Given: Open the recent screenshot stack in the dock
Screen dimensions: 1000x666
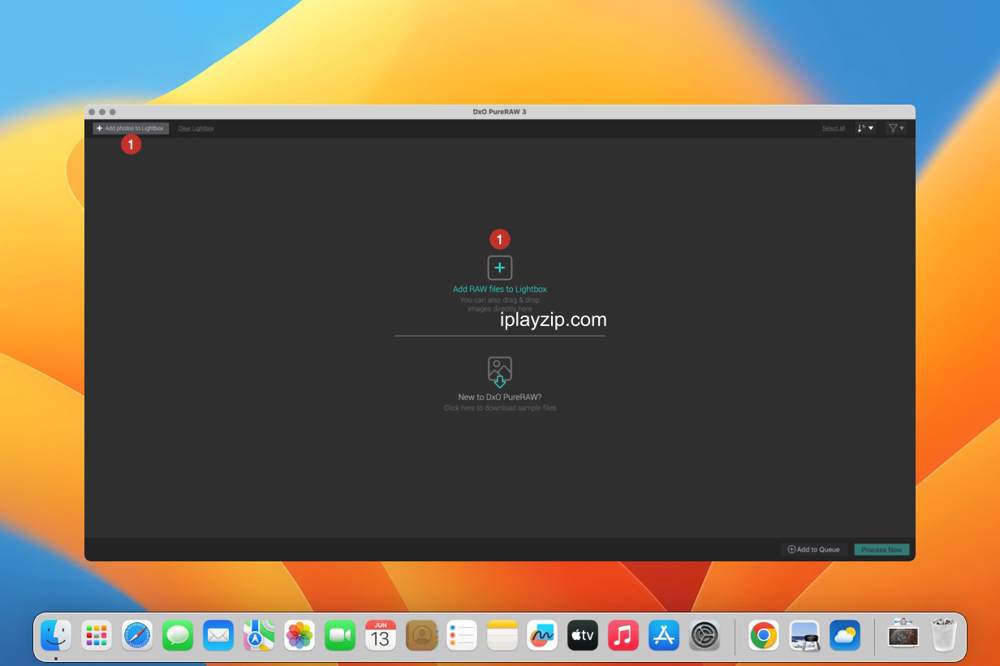Looking at the screenshot, I should point(903,634).
